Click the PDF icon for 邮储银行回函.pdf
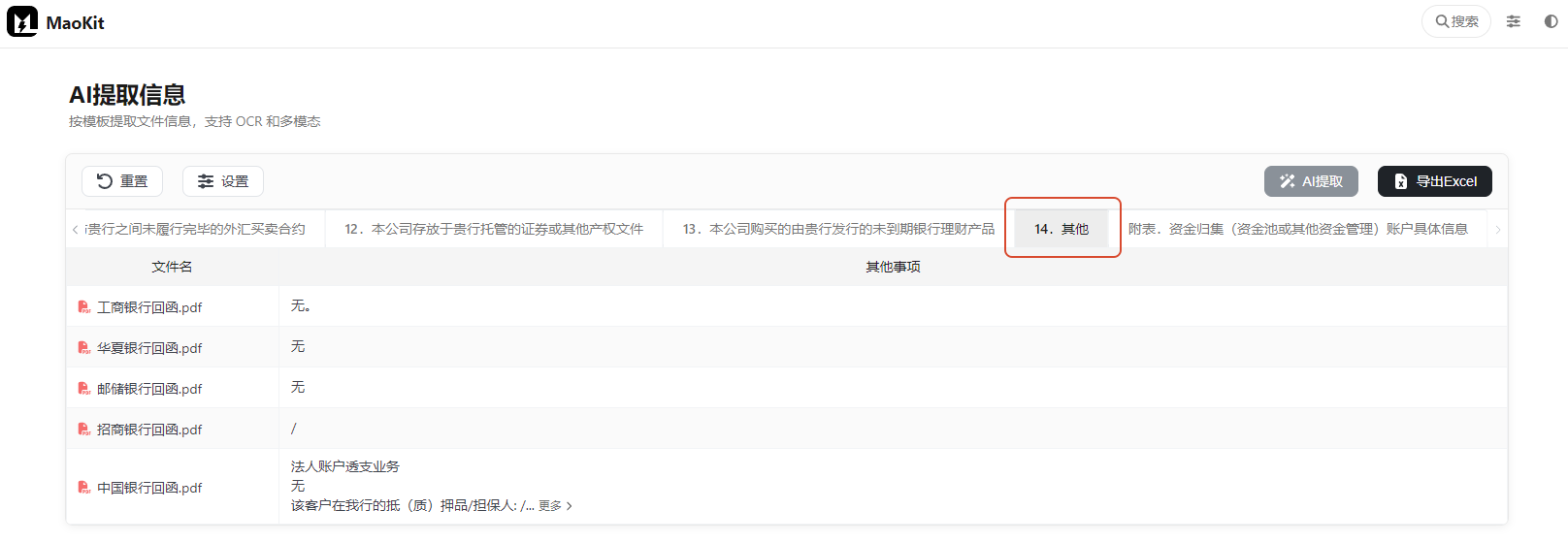The width and height of the screenshot is (1568, 542). (x=84, y=389)
